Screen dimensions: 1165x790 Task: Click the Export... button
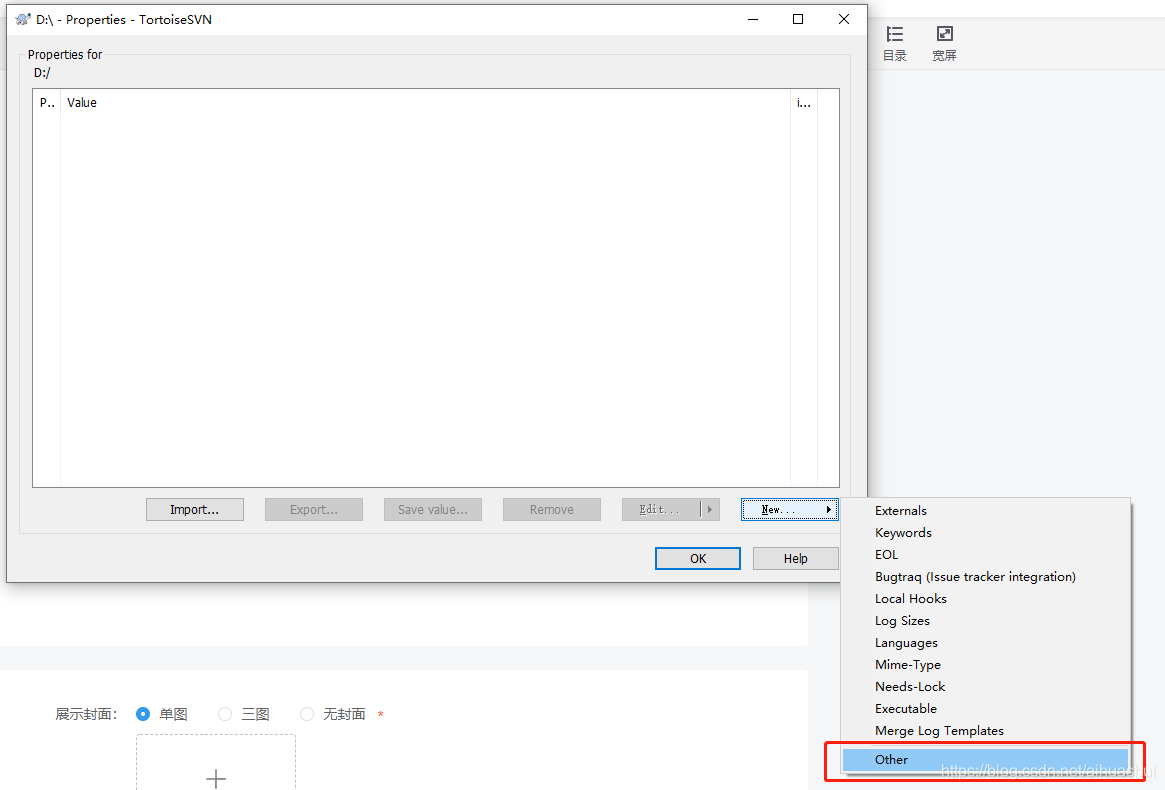[314, 510]
